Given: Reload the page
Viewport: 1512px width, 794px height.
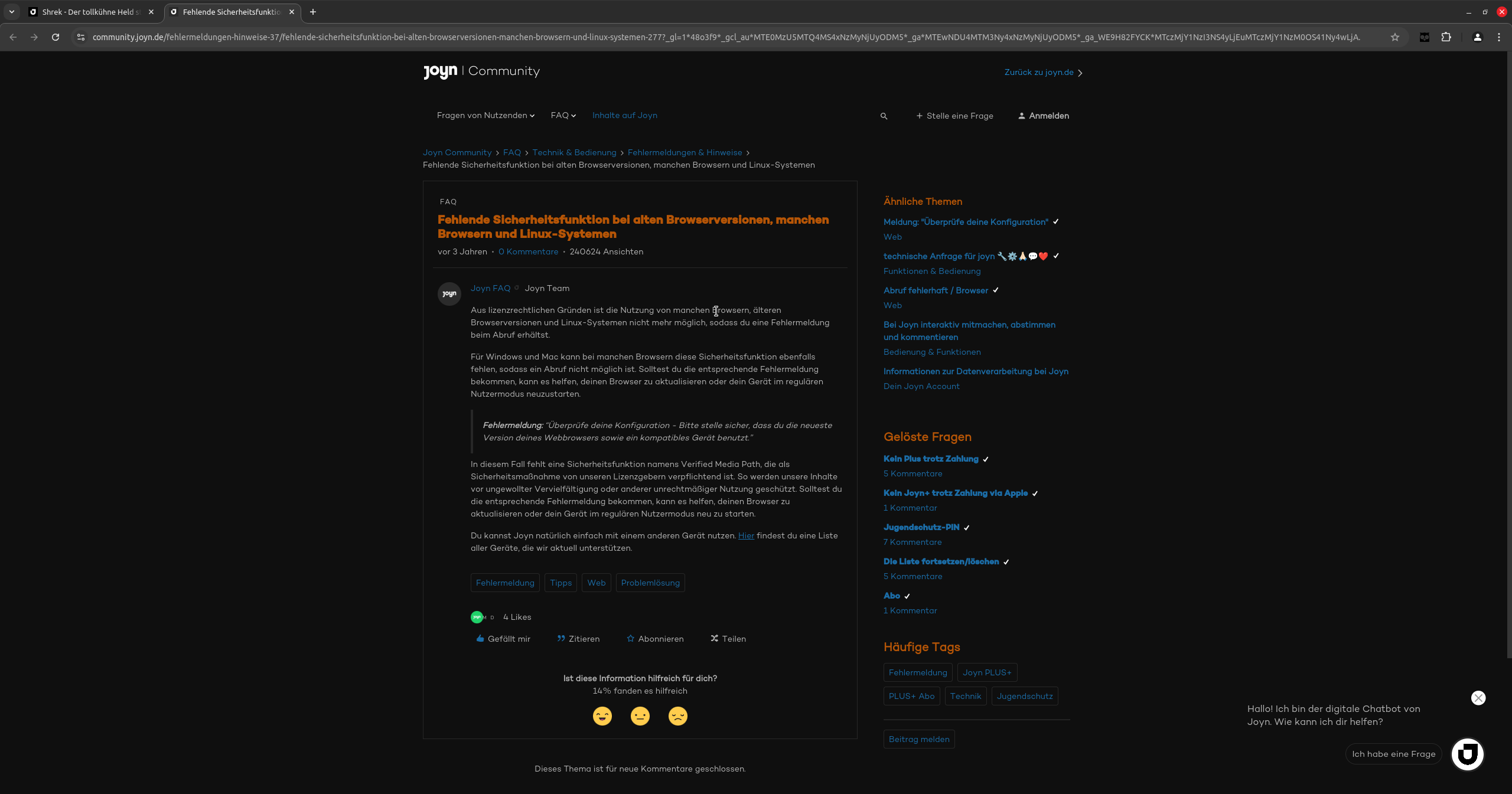Looking at the screenshot, I should pyautogui.click(x=56, y=37).
